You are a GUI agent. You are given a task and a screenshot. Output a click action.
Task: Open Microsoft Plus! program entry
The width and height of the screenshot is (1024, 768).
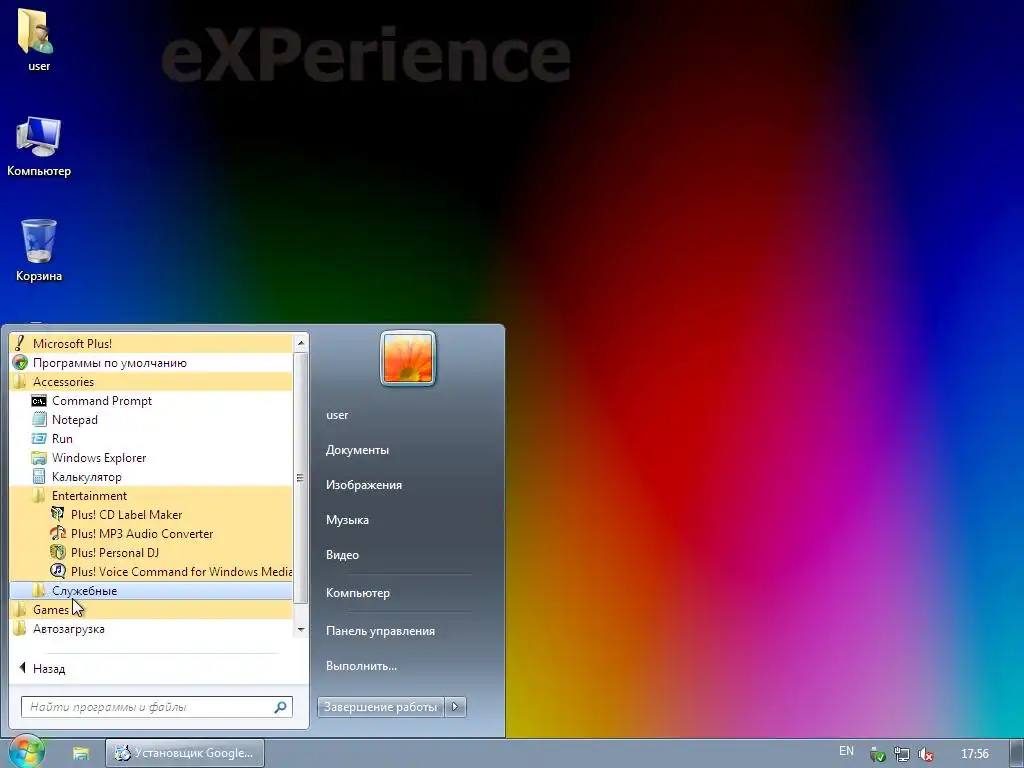(151, 344)
